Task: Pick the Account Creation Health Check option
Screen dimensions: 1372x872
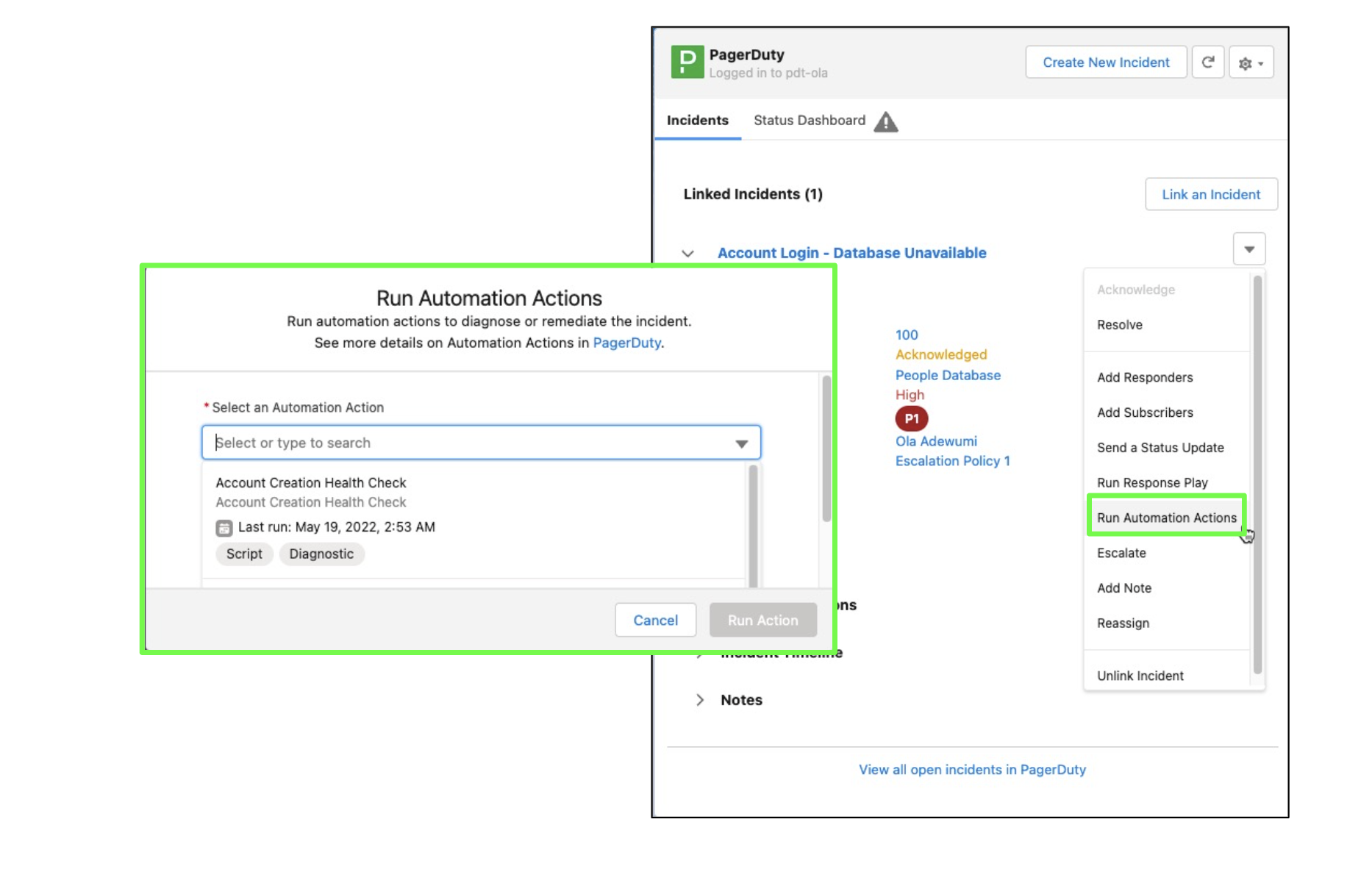Action: [311, 483]
